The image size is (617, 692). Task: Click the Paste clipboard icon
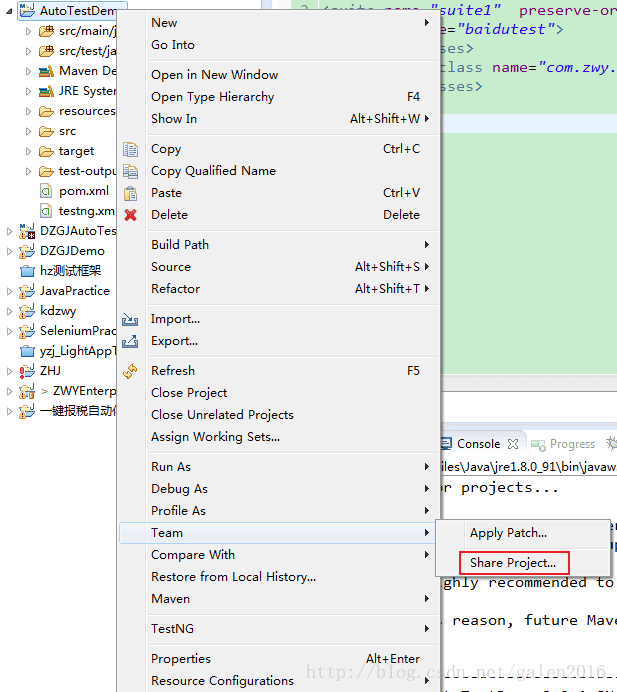pos(131,193)
